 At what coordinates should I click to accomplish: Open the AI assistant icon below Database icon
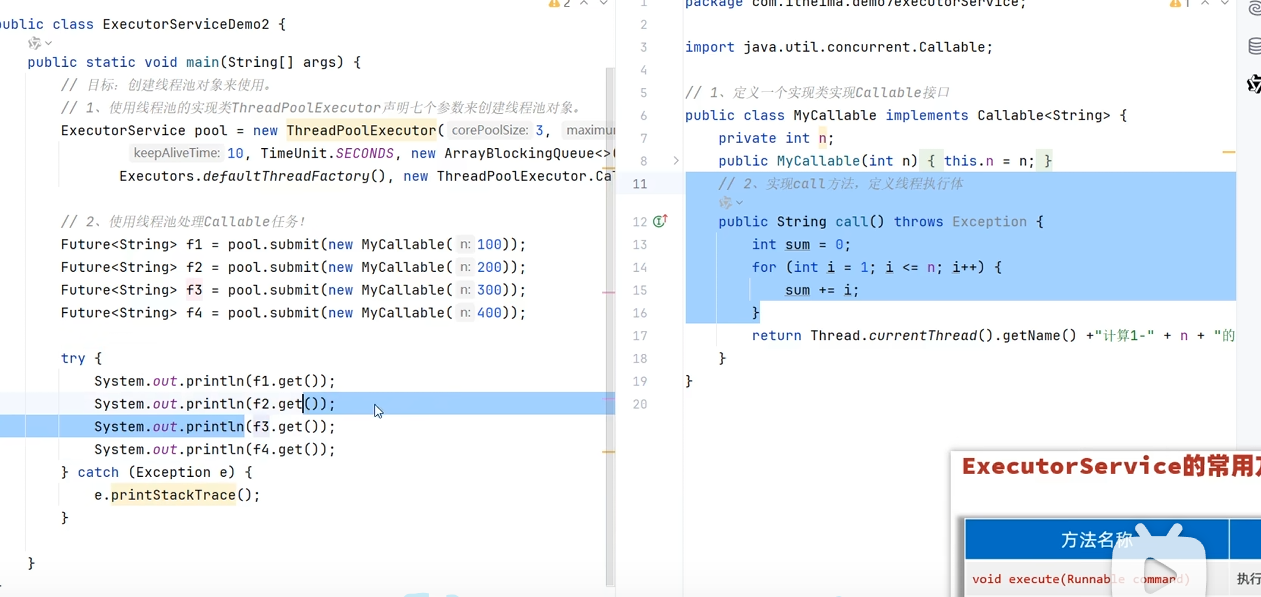[1254, 85]
